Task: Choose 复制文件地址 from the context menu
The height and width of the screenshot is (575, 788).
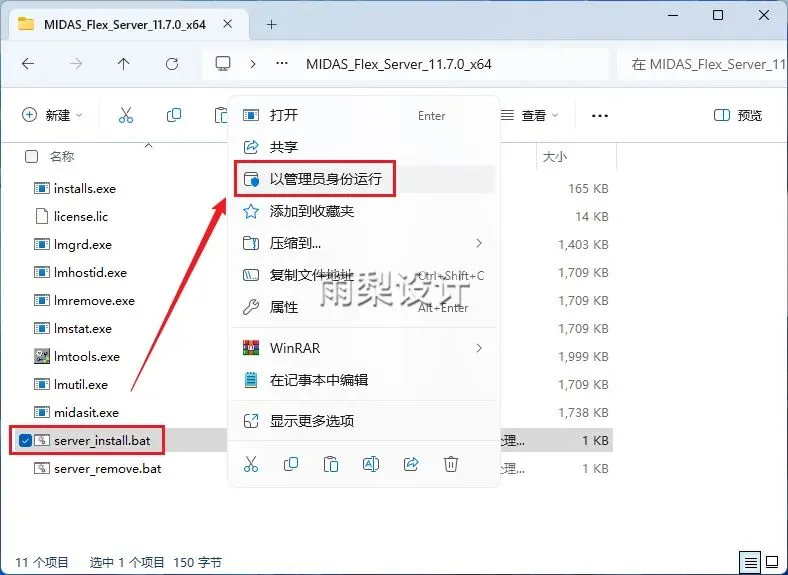Action: pyautogui.click(x=364, y=275)
